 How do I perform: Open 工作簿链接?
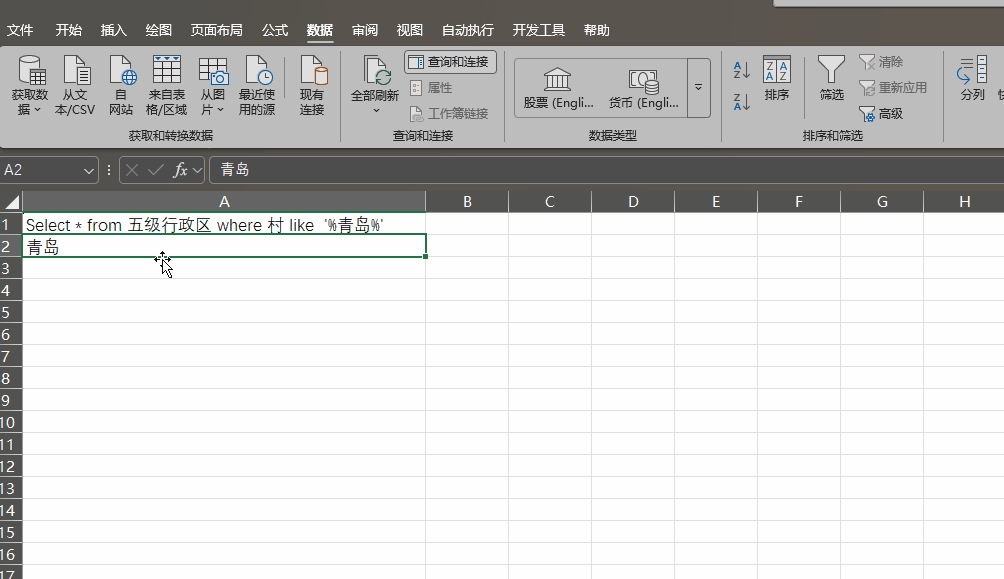coord(449,113)
